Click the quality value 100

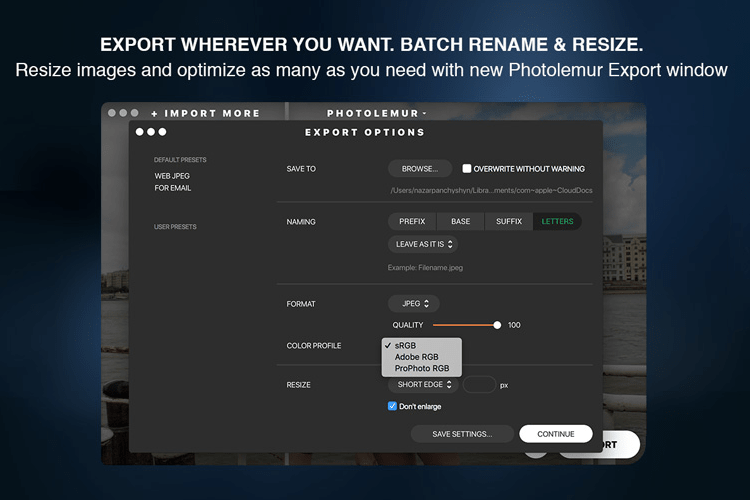pos(514,325)
